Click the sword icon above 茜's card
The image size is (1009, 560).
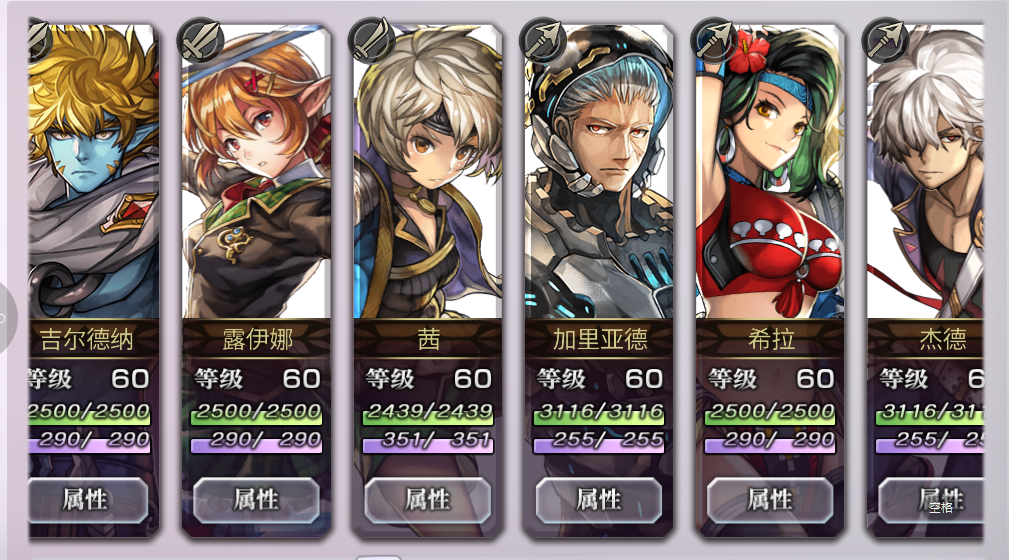tap(371, 41)
